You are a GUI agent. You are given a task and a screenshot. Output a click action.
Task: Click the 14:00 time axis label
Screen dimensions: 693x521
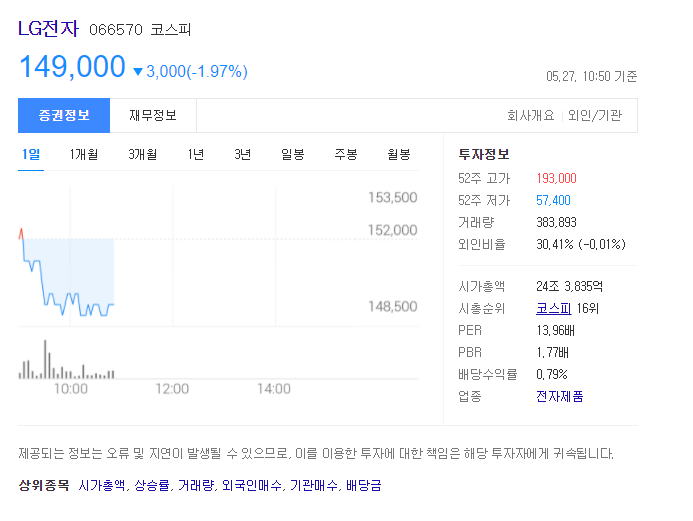[274, 389]
